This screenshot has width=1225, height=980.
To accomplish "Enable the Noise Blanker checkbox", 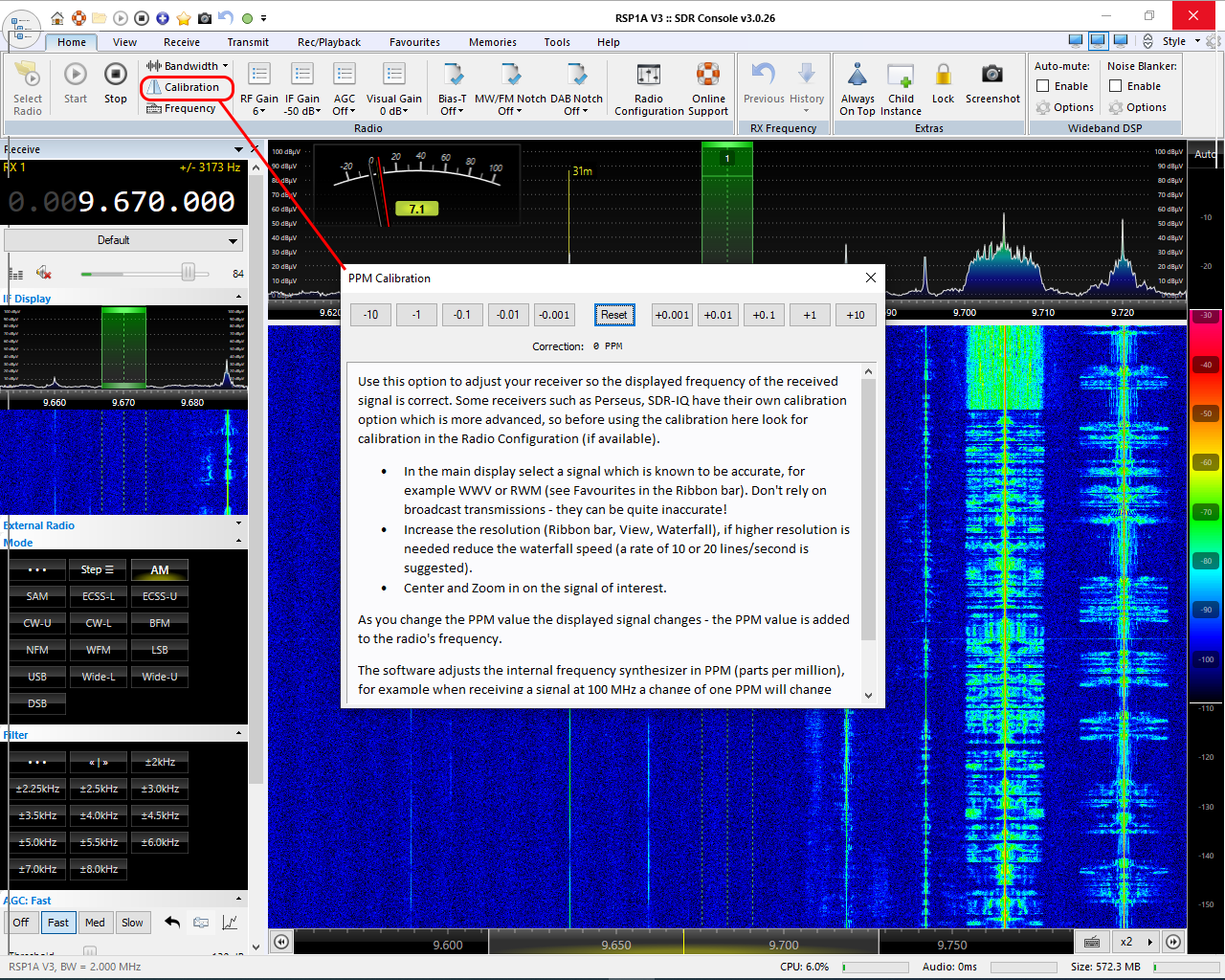I will (x=1116, y=86).
